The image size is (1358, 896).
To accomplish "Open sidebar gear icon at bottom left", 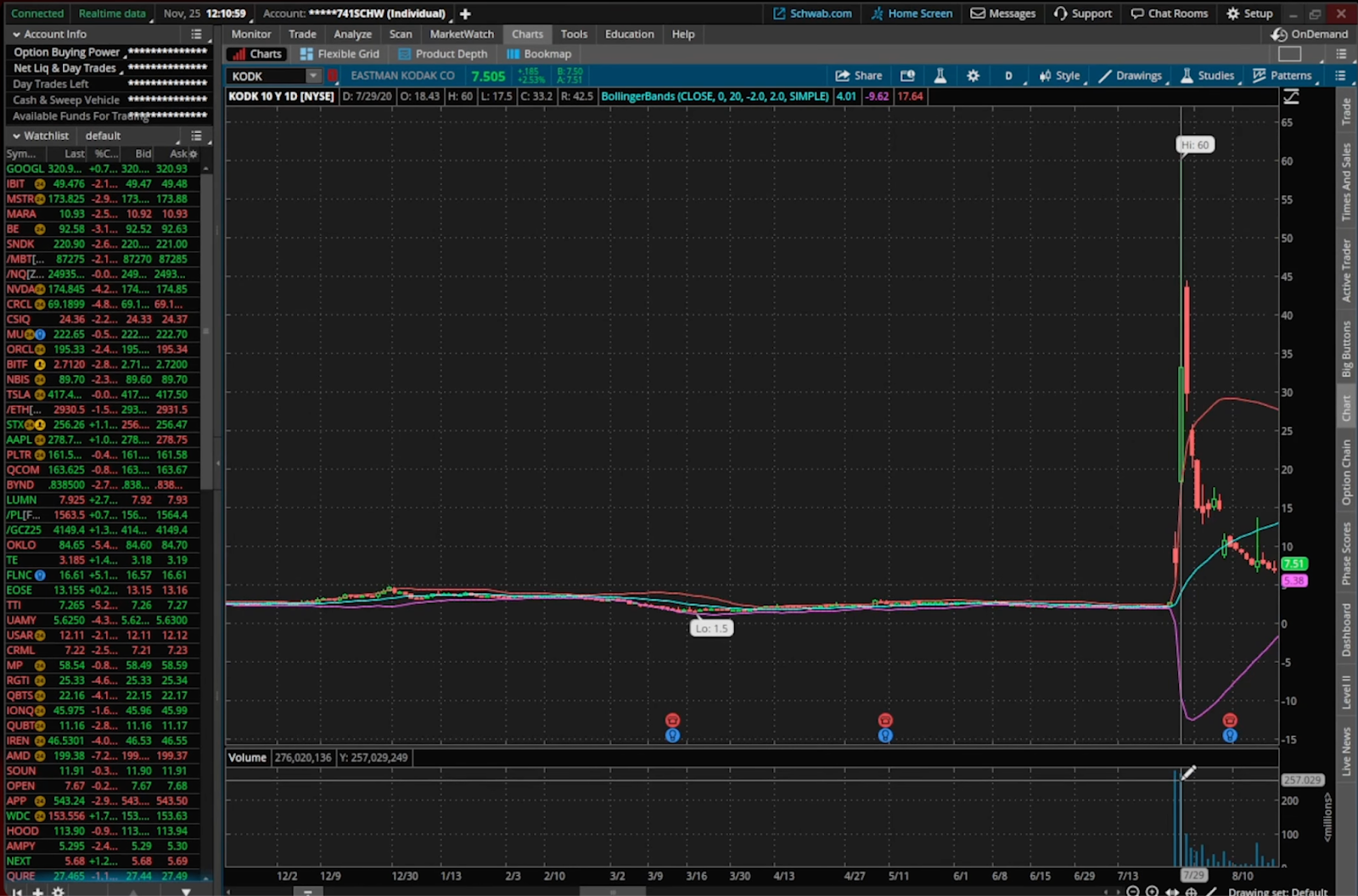I will (58, 892).
